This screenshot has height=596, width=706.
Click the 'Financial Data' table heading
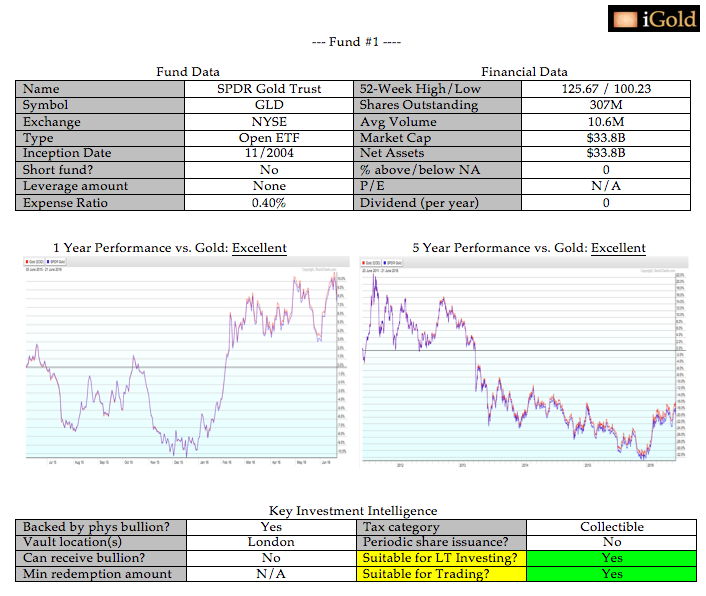(x=524, y=72)
